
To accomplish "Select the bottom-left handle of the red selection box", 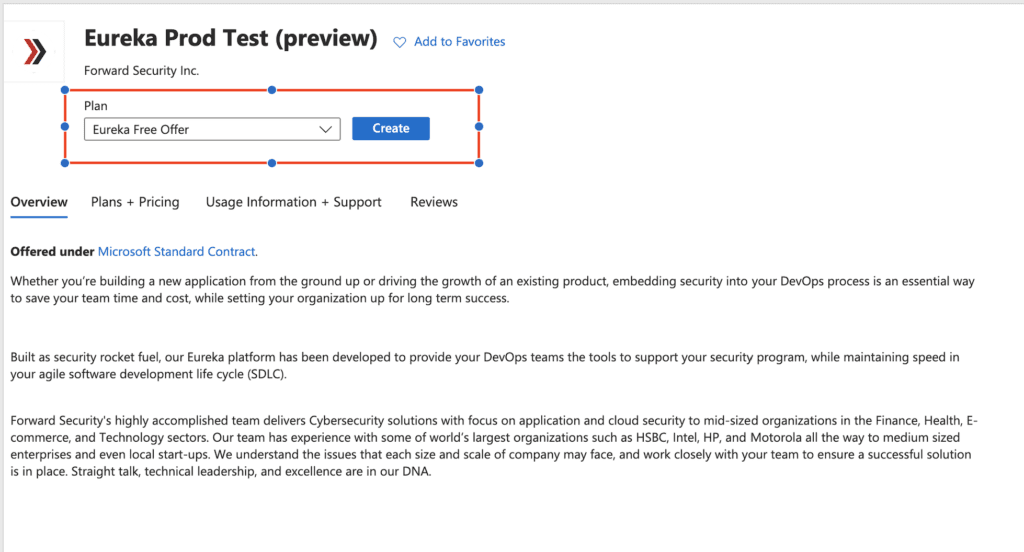I will tap(65, 163).
